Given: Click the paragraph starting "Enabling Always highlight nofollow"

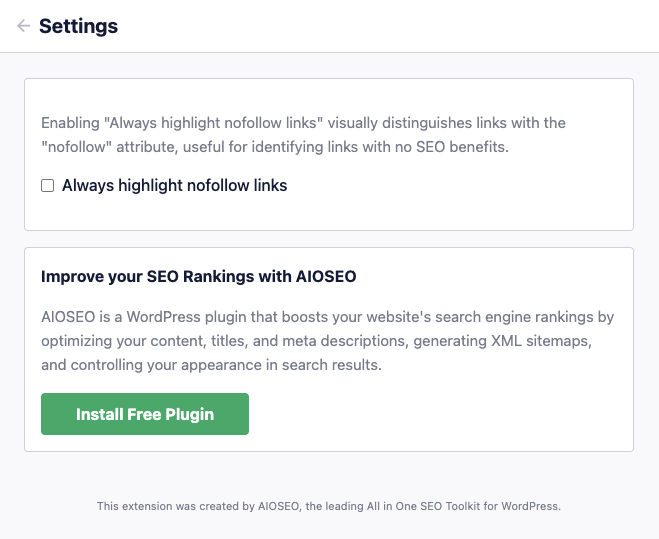Looking at the screenshot, I should pos(303,135).
